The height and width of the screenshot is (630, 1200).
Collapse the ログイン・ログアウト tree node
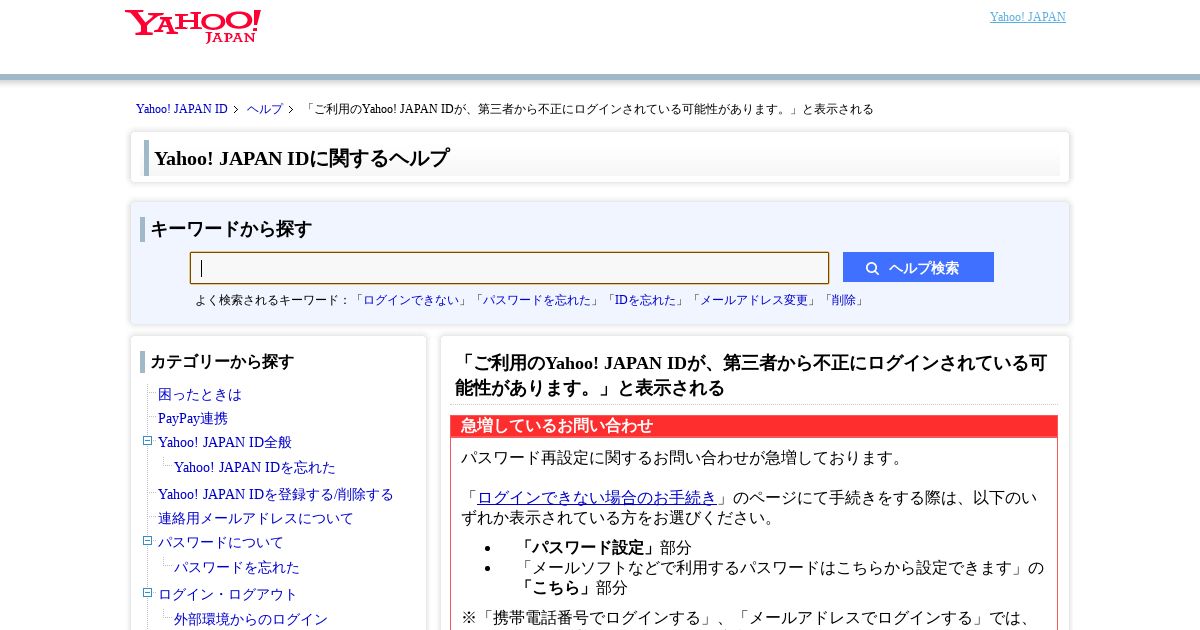tap(147, 593)
